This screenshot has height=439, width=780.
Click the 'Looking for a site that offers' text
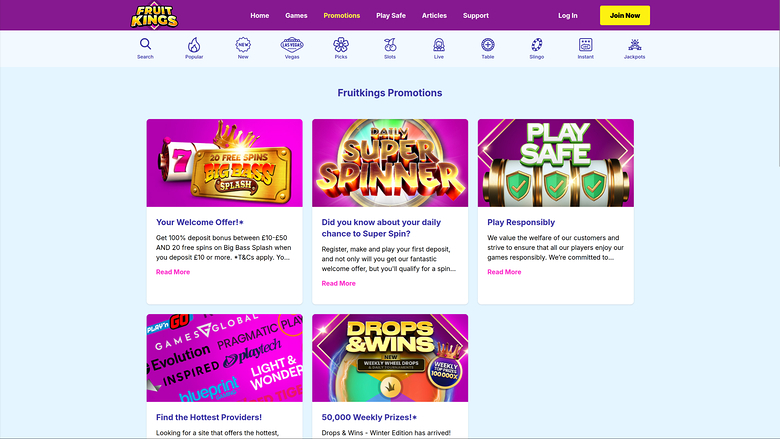pos(217,433)
